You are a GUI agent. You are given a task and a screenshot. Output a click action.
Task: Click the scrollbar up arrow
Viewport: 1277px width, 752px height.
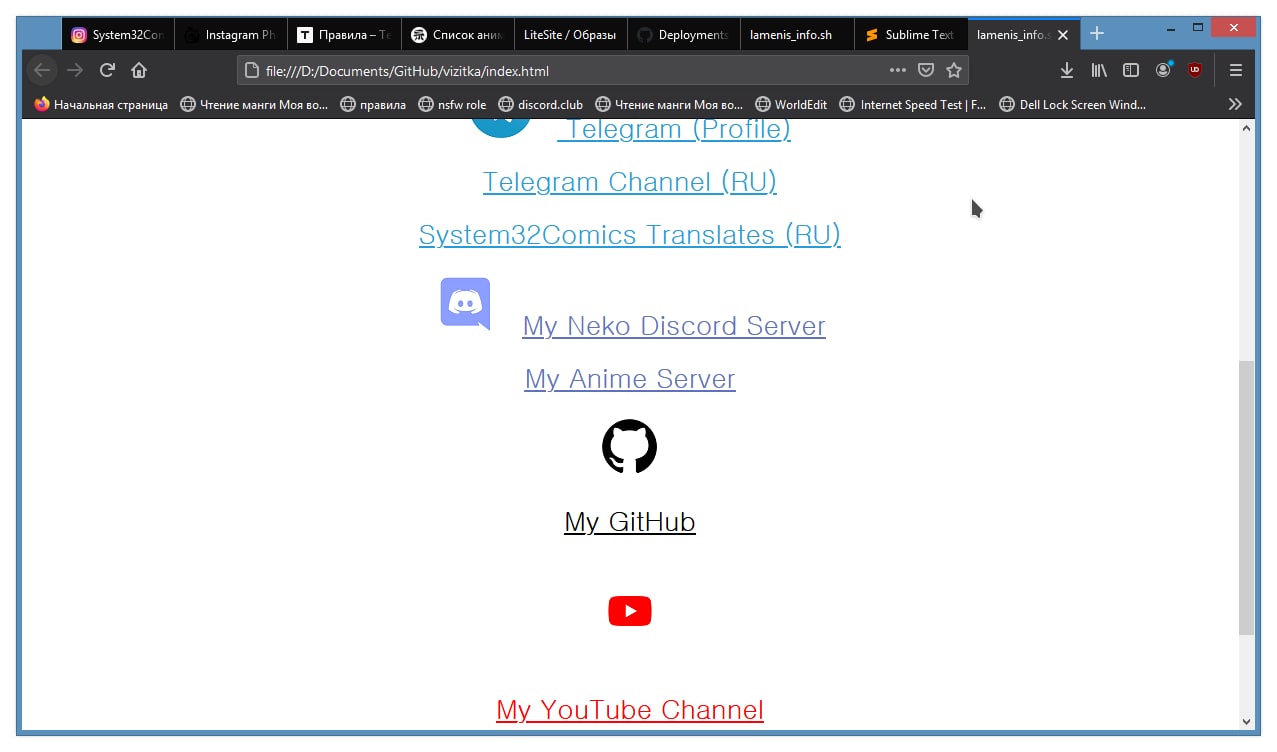pyautogui.click(x=1246, y=128)
